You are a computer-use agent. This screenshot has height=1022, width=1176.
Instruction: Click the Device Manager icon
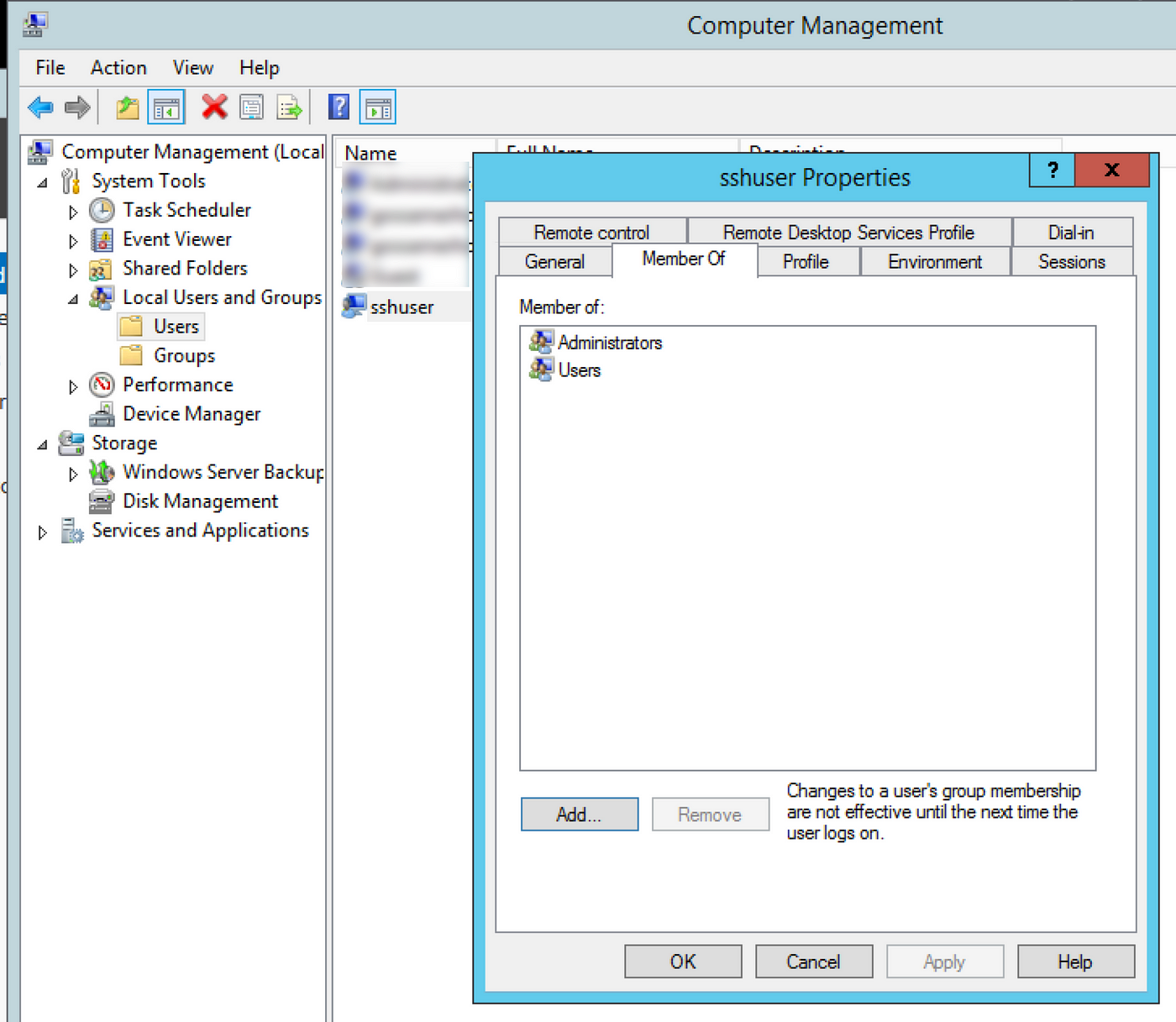pyautogui.click(x=102, y=414)
